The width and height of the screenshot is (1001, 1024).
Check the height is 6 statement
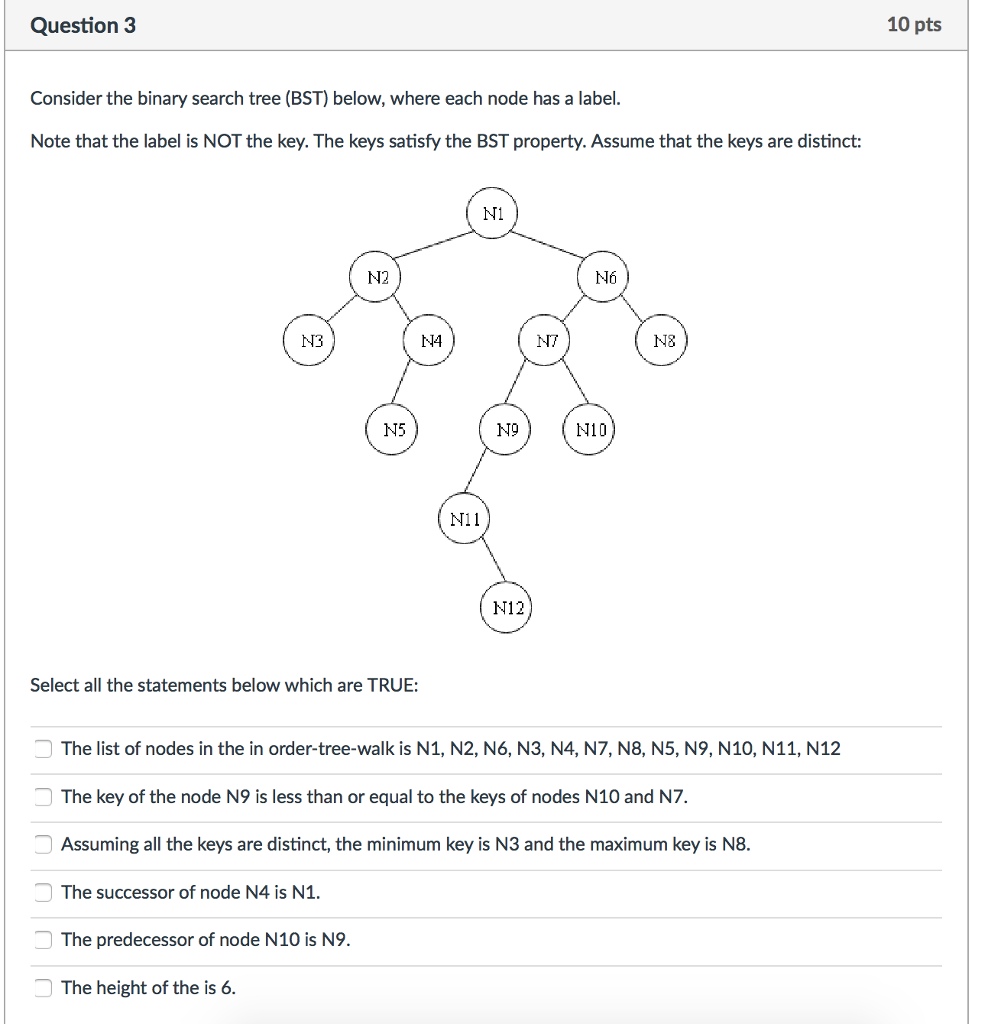click(42, 987)
